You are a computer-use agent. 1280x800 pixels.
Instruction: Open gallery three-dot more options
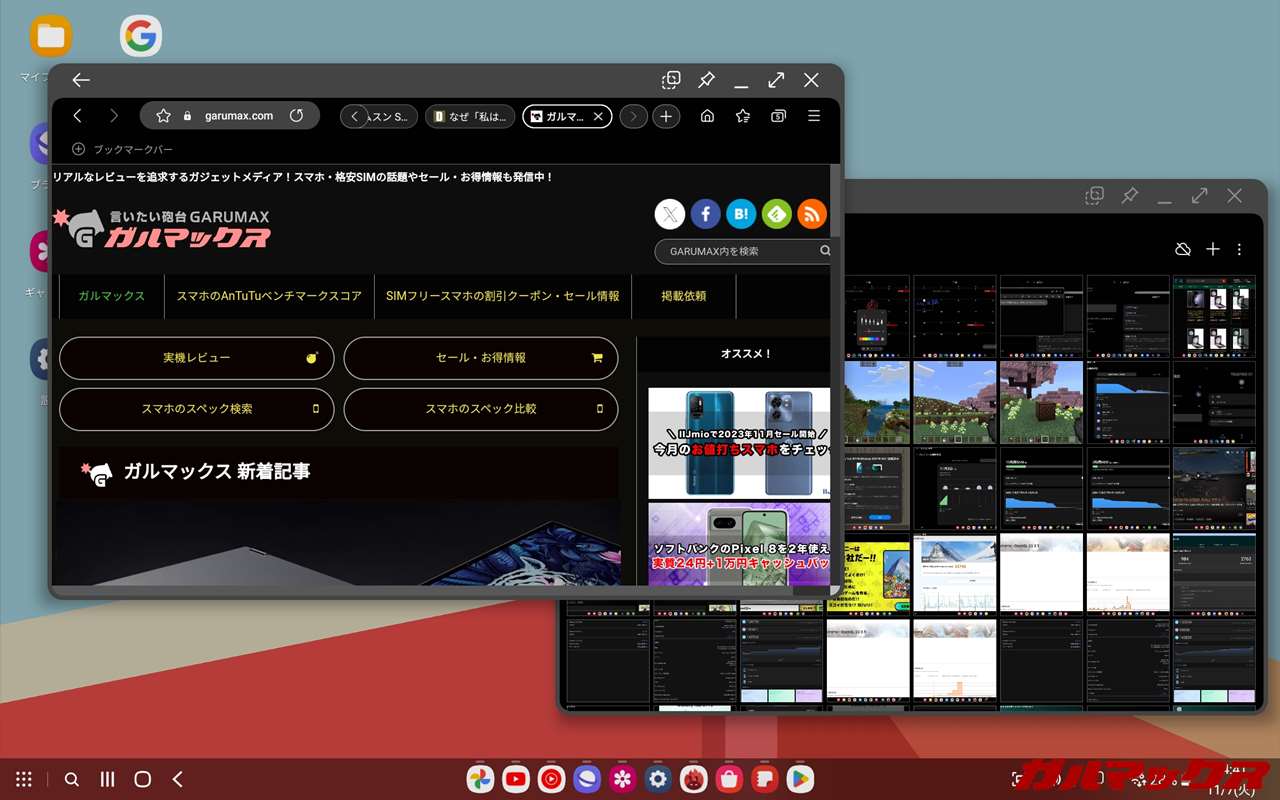point(1240,249)
